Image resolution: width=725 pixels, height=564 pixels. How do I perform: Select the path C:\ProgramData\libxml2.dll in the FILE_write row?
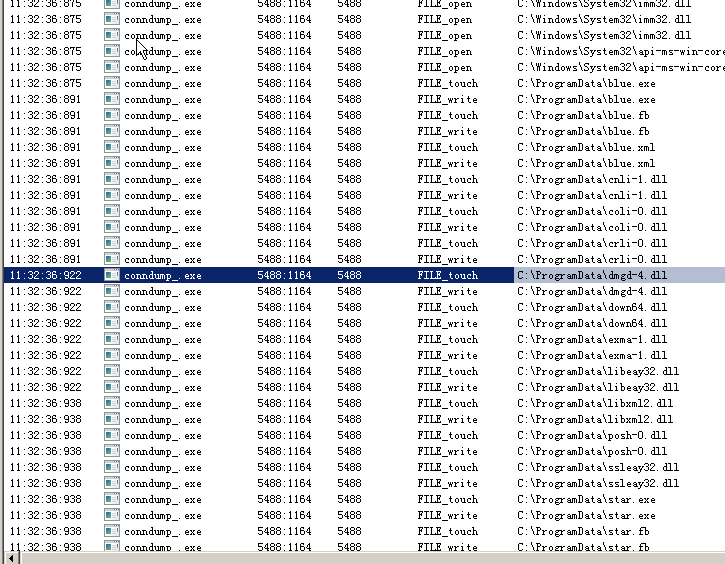[595, 419]
